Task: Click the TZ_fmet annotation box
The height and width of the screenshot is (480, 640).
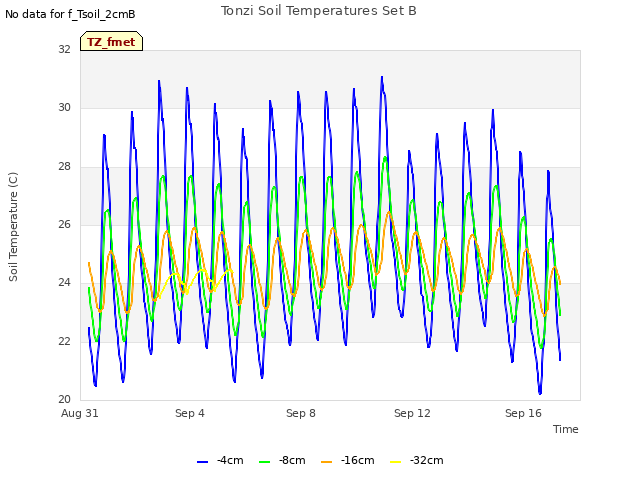Action: (111, 41)
